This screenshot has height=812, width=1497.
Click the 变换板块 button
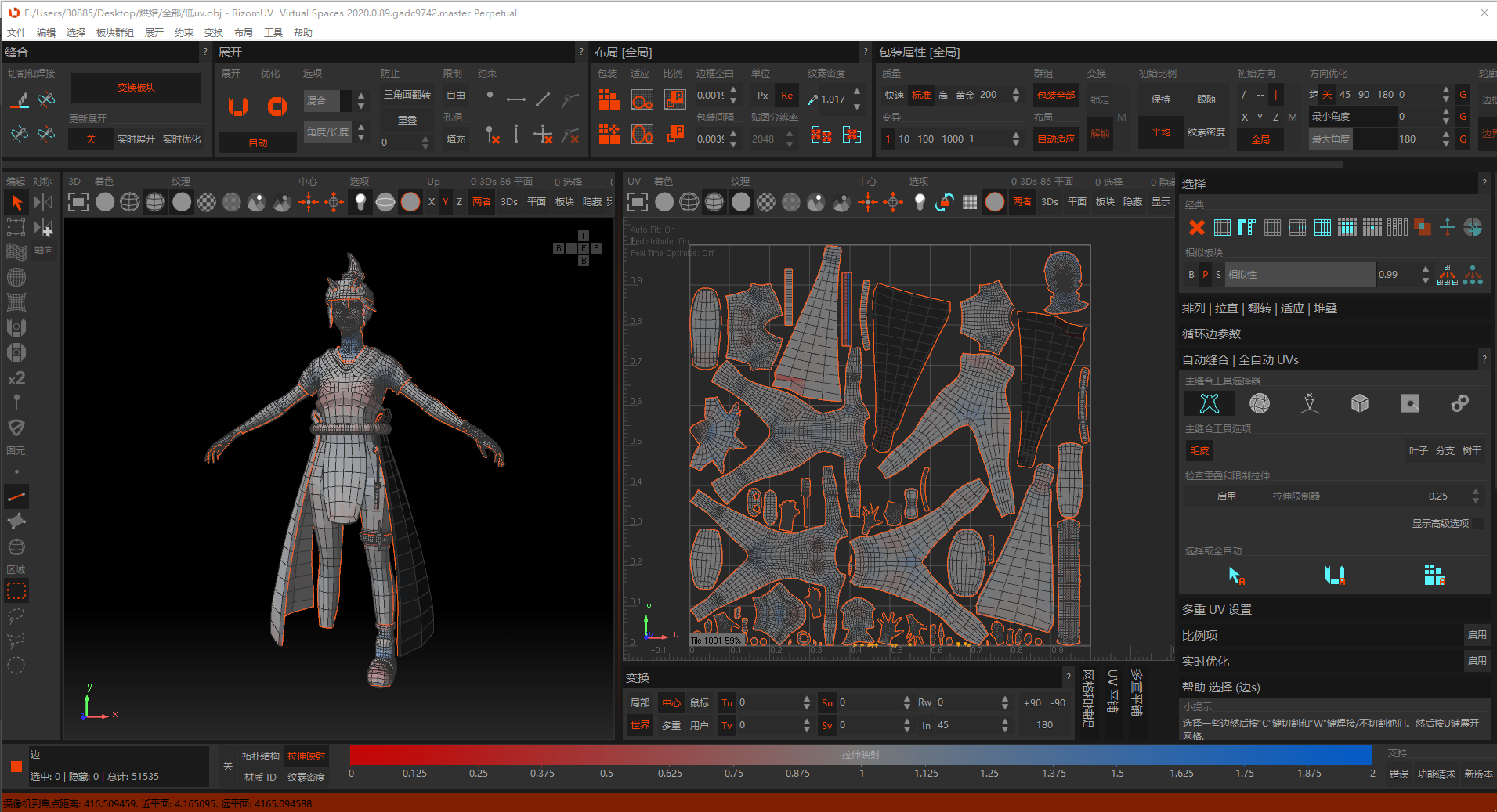(136, 88)
